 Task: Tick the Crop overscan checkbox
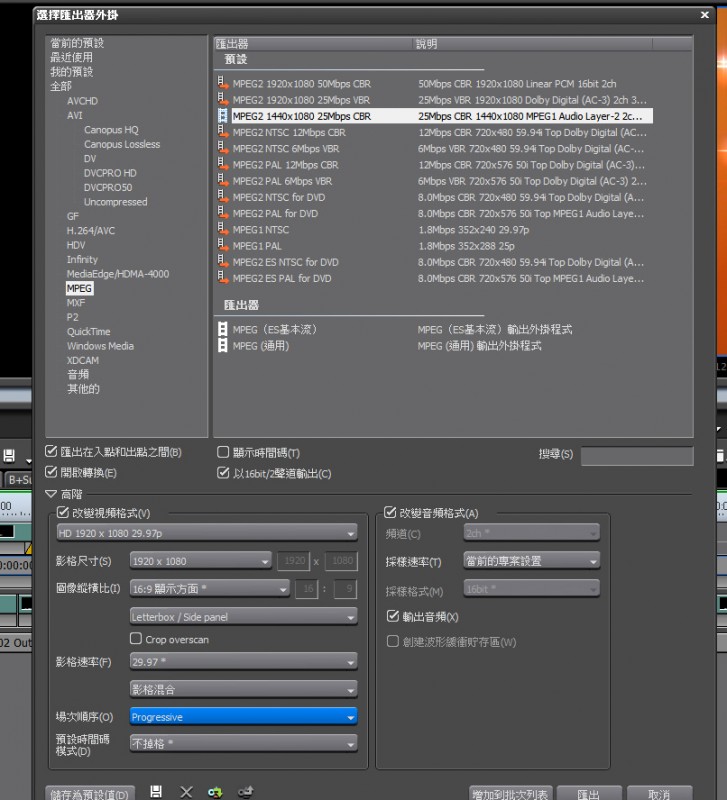click(x=136, y=639)
